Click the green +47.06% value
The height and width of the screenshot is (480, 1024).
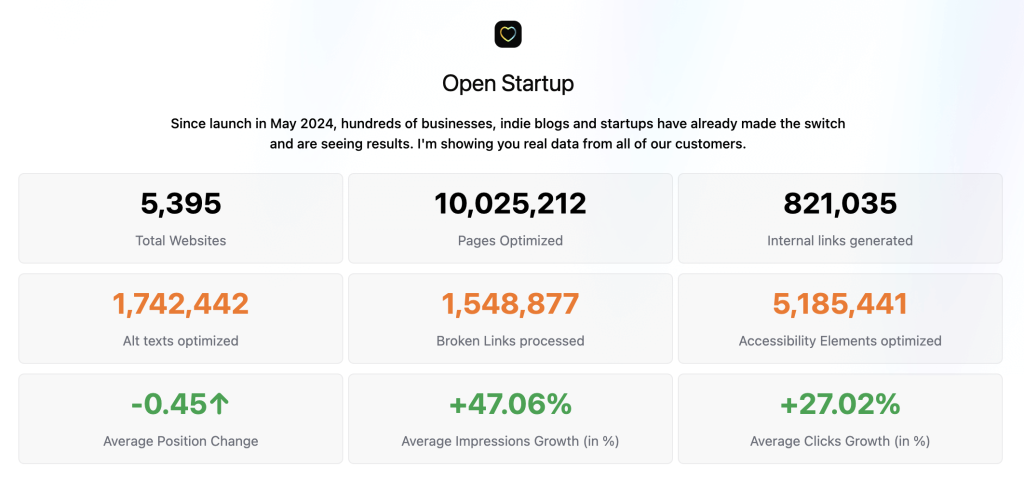[x=511, y=405]
